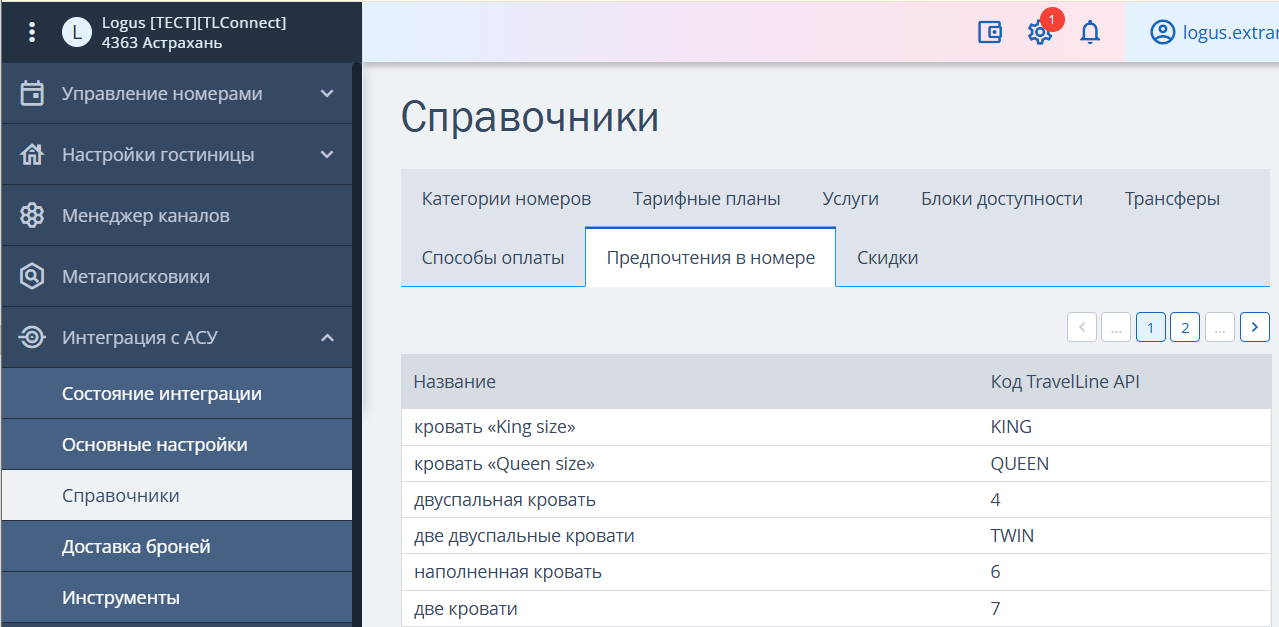Image resolution: width=1279 pixels, height=627 pixels.
Task: Click the Настройки гостиницы house icon
Action: click(32, 155)
